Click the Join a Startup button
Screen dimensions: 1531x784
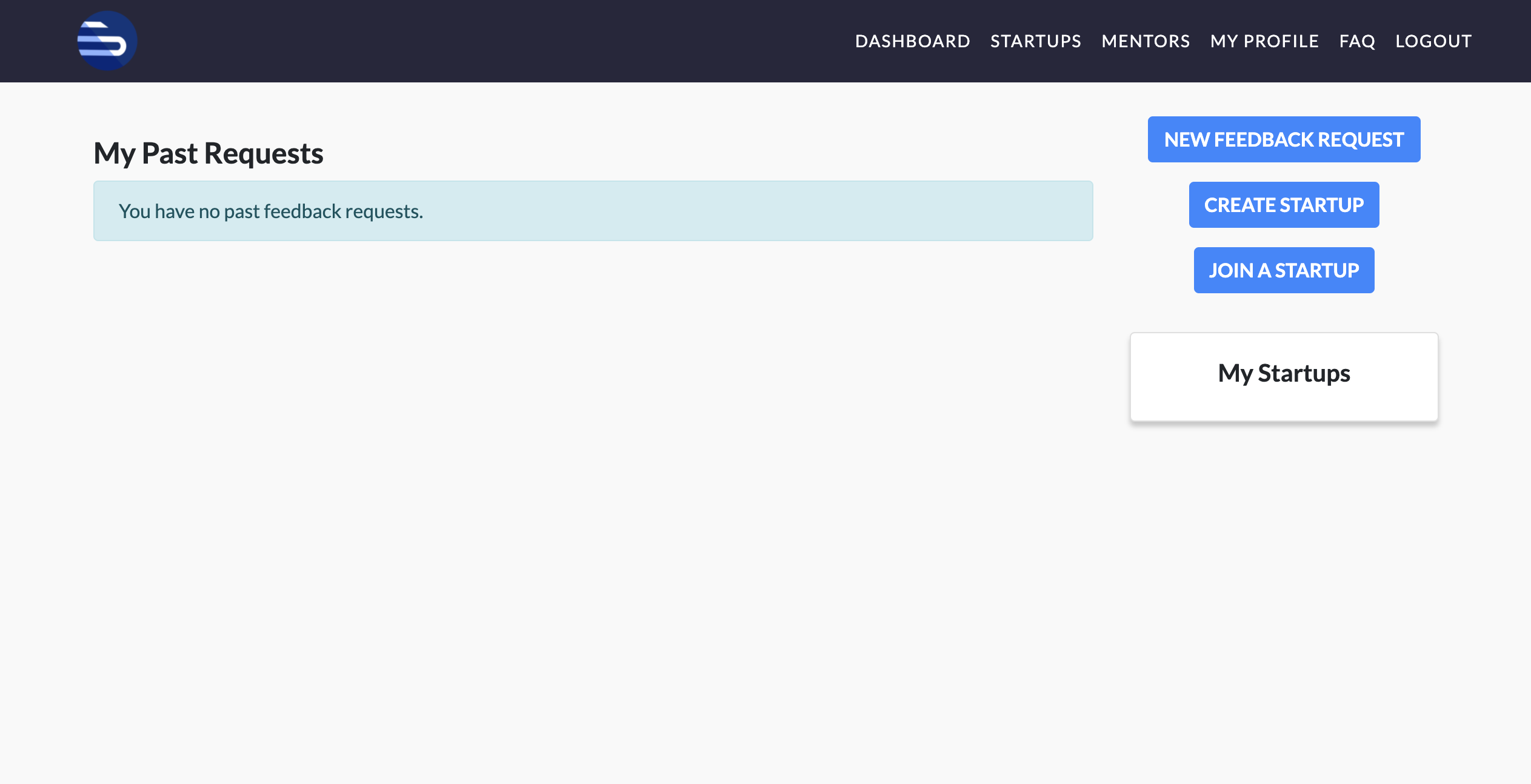[x=1284, y=270]
